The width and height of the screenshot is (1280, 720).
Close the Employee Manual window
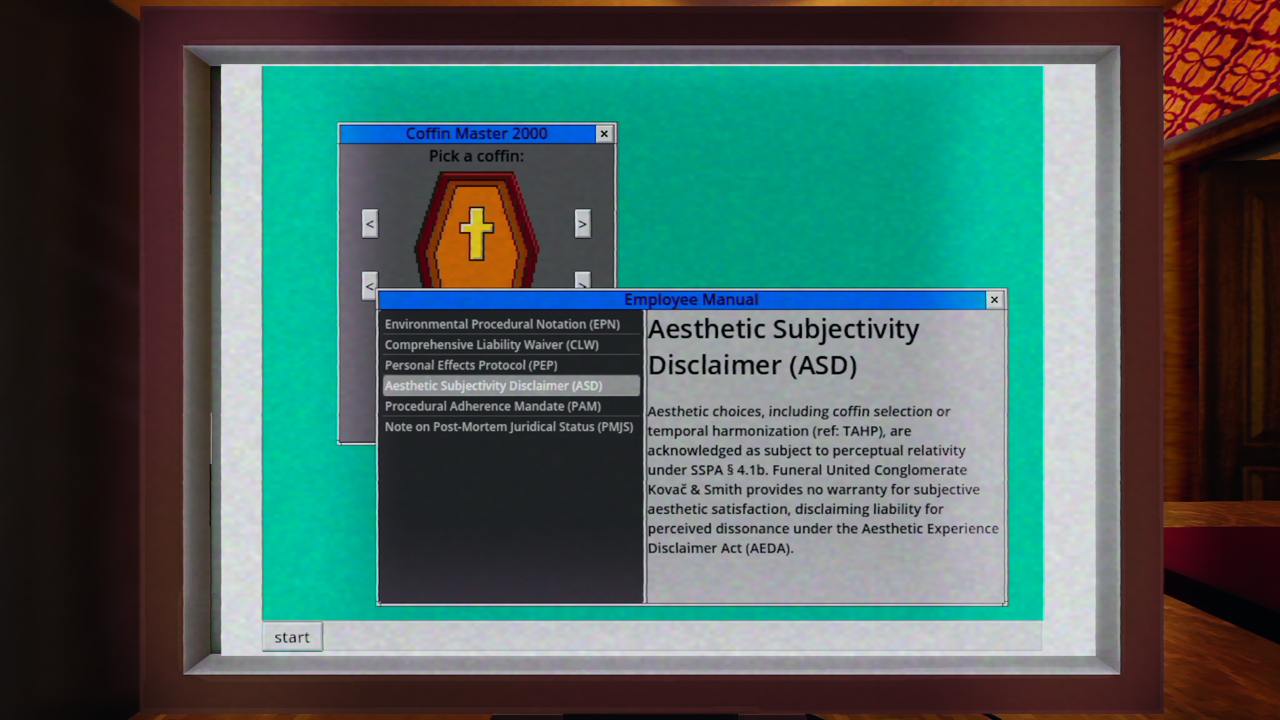click(x=994, y=299)
